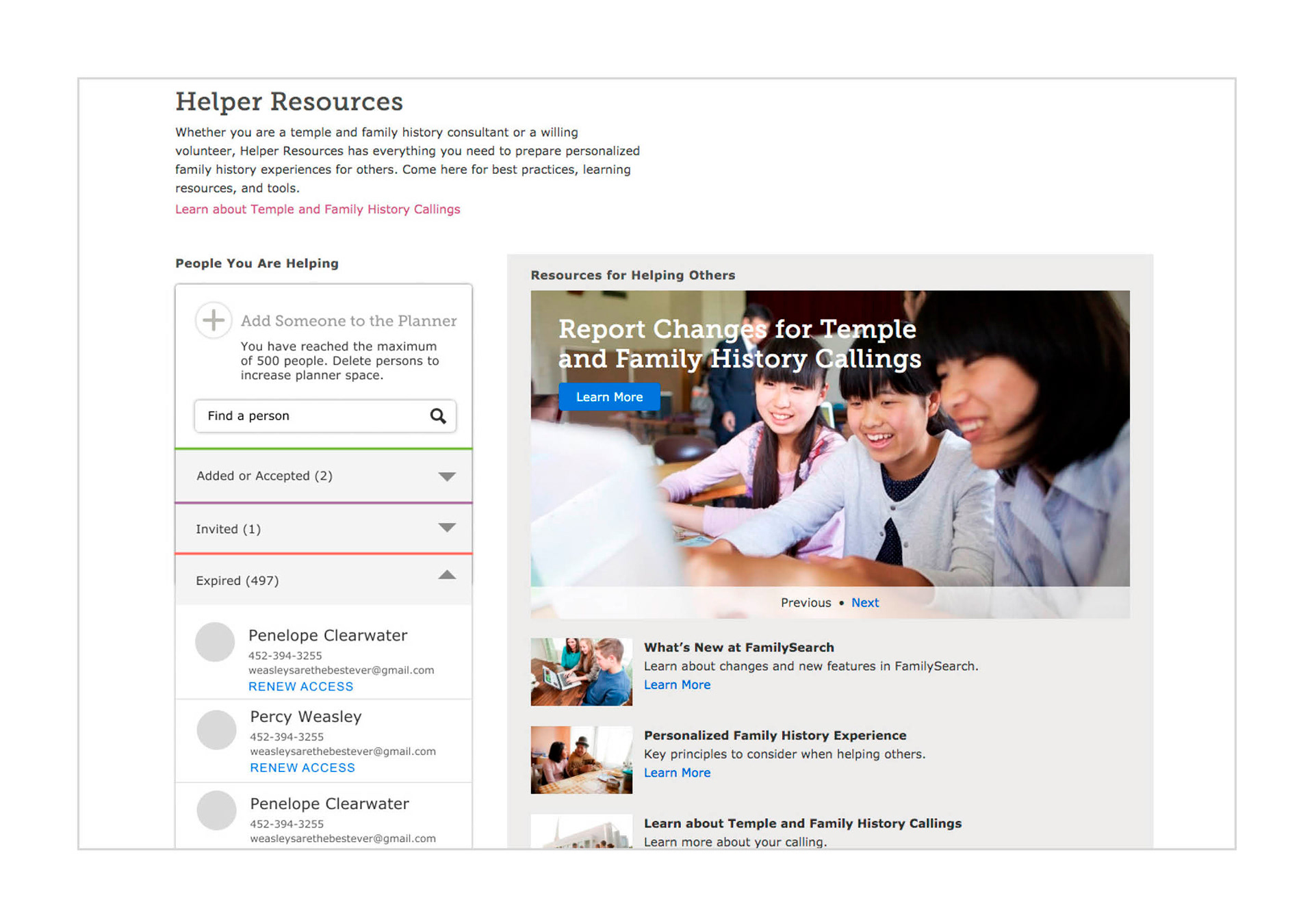Click Learn about Temple and Family History Callings heading
Screen dimensions: 1314x924
point(802,823)
